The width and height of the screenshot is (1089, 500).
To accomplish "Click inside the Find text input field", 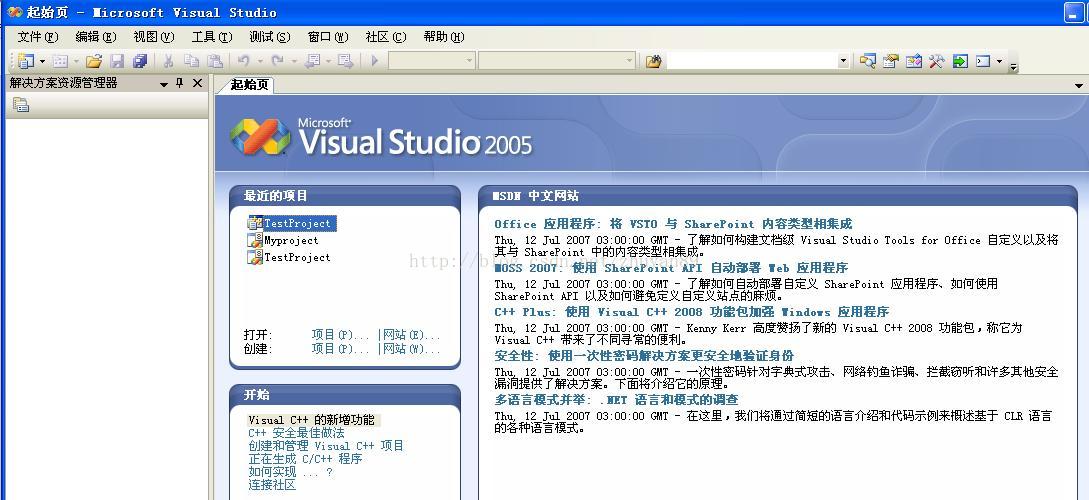I will 751,61.
